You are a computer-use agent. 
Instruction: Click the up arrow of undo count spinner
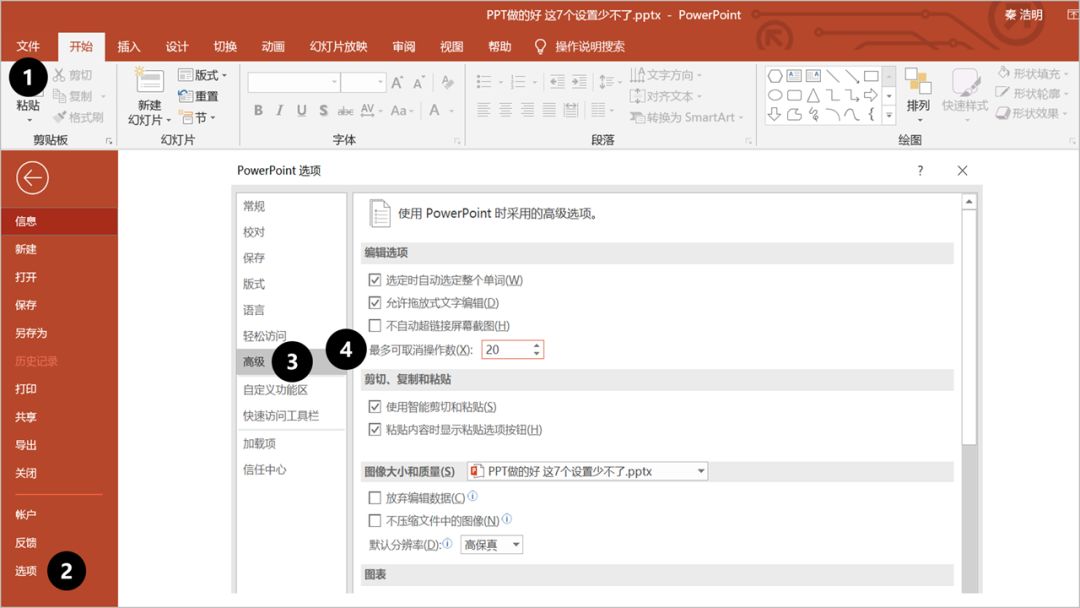(537, 345)
